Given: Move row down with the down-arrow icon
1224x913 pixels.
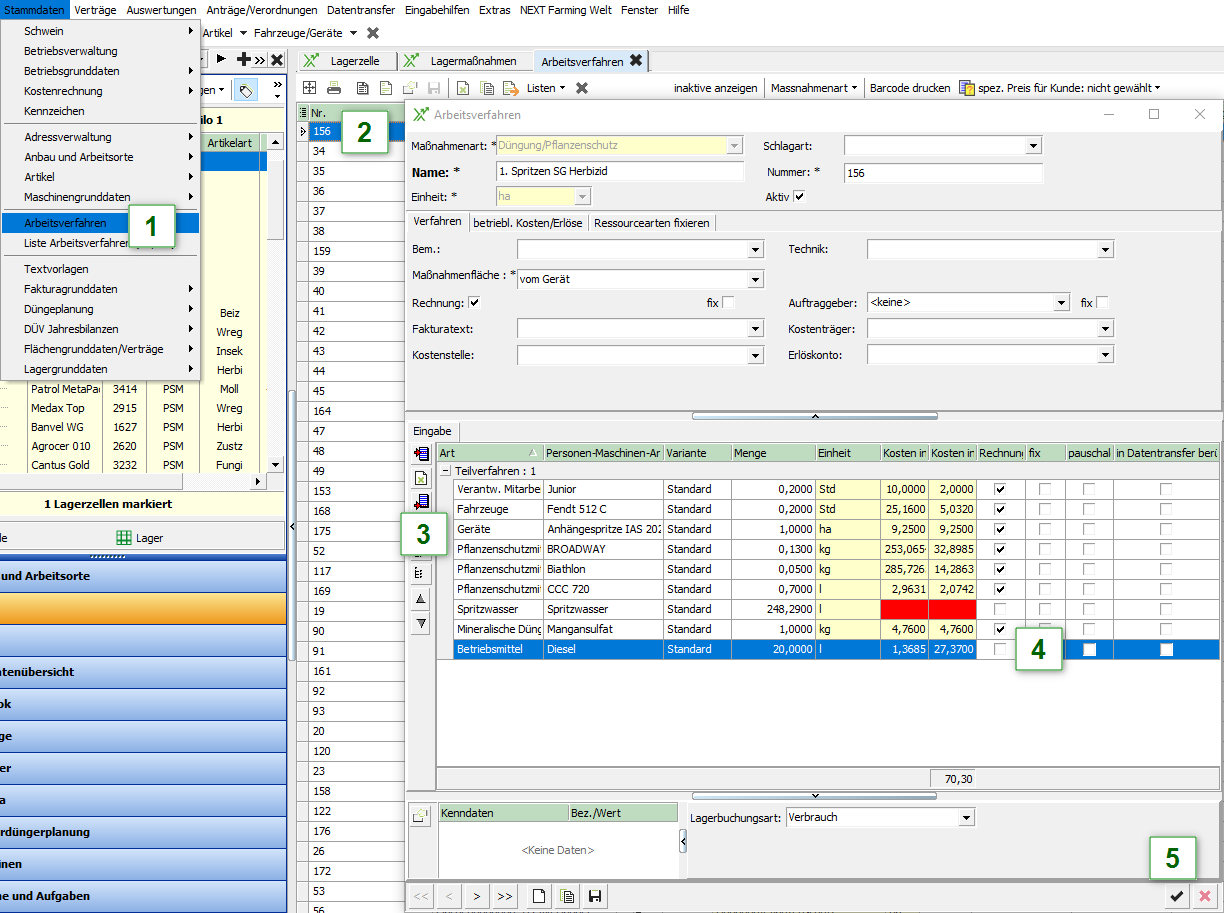Looking at the screenshot, I should (x=421, y=623).
